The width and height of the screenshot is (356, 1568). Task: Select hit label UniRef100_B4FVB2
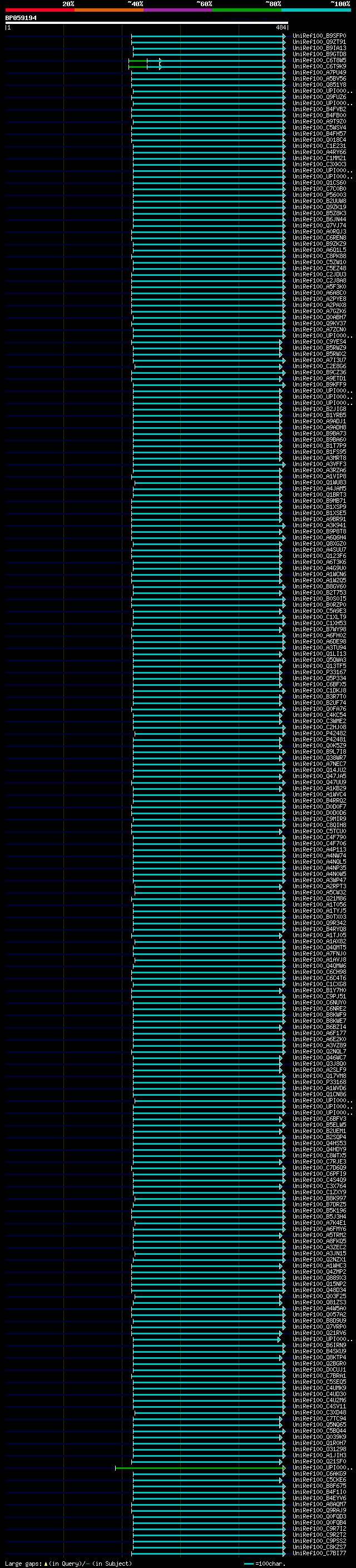click(x=319, y=110)
